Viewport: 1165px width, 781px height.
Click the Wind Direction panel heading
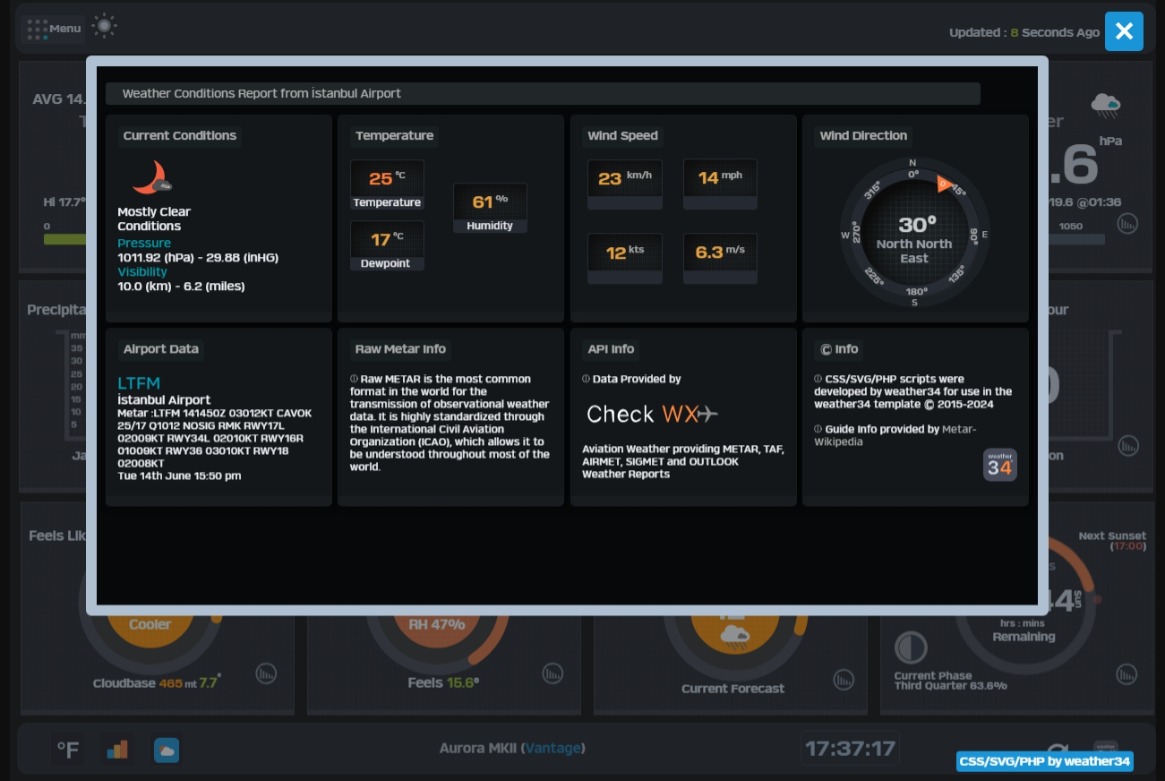[x=863, y=135]
